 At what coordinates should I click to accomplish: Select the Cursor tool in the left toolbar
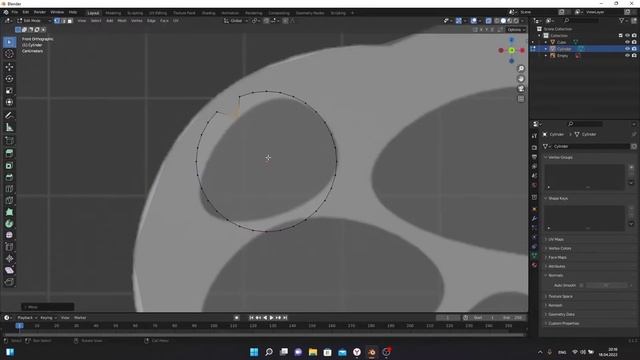click(x=9, y=54)
